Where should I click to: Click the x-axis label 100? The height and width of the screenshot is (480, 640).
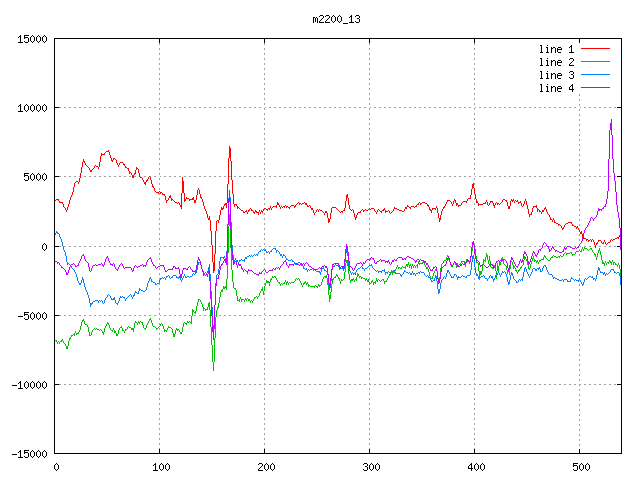click(x=161, y=467)
